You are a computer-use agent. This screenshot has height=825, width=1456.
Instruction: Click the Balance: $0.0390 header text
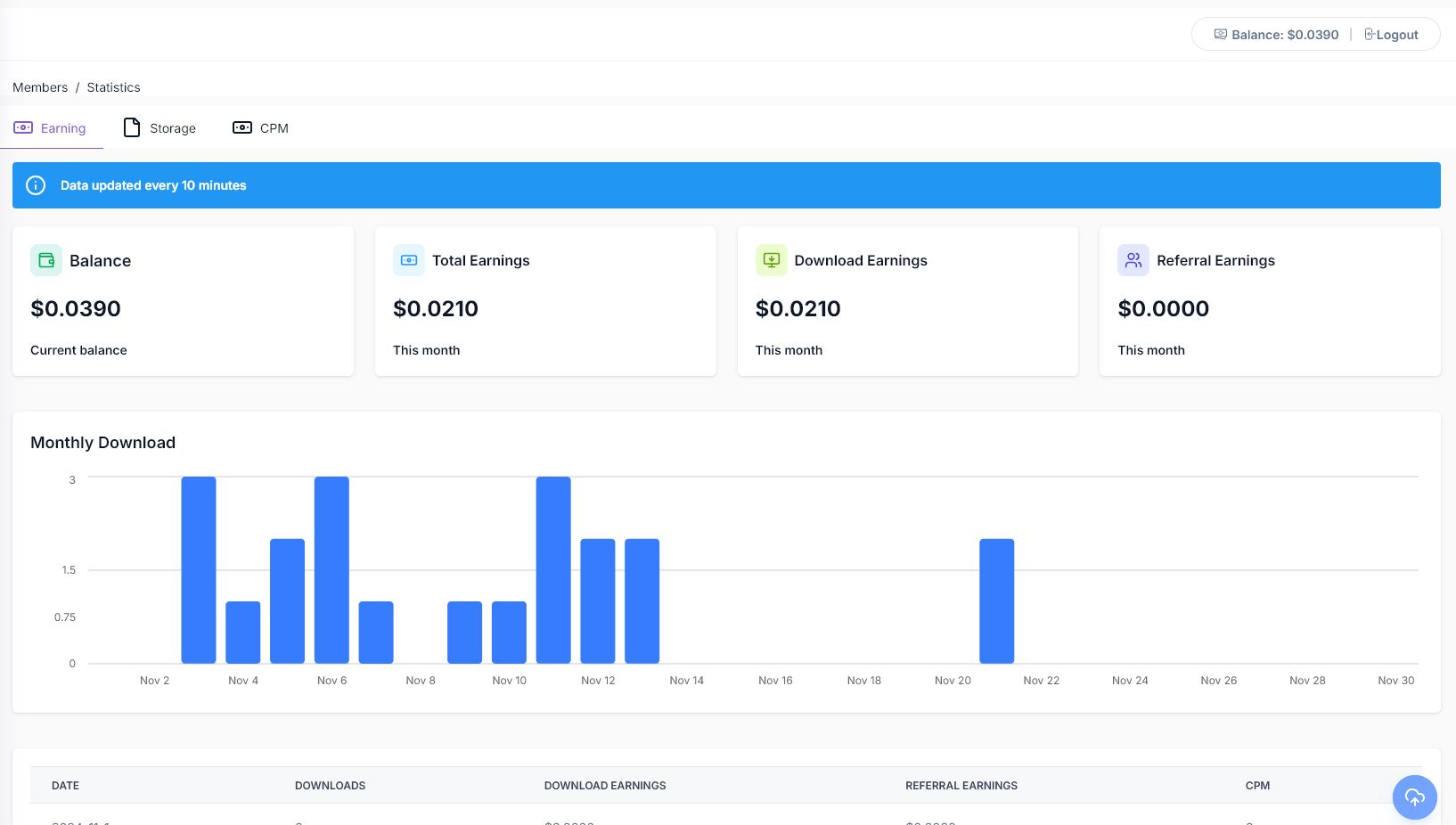click(1285, 35)
